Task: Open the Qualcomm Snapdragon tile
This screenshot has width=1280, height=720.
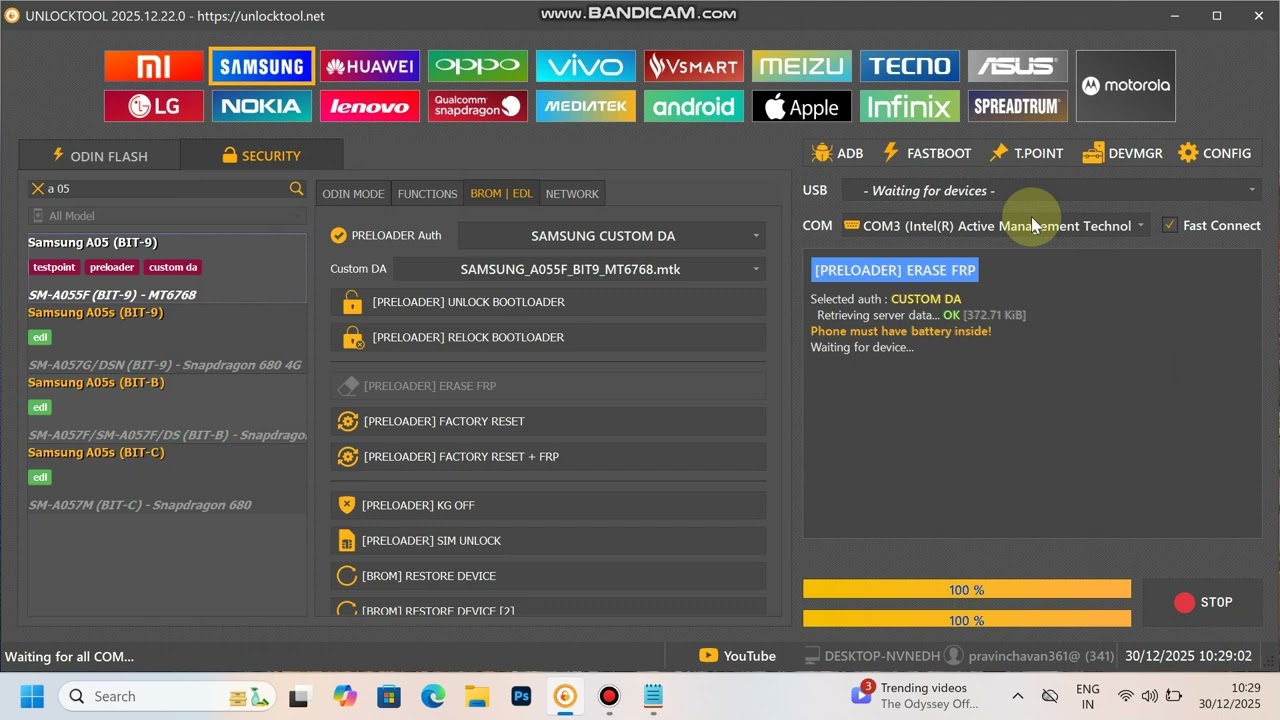Action: click(x=478, y=106)
